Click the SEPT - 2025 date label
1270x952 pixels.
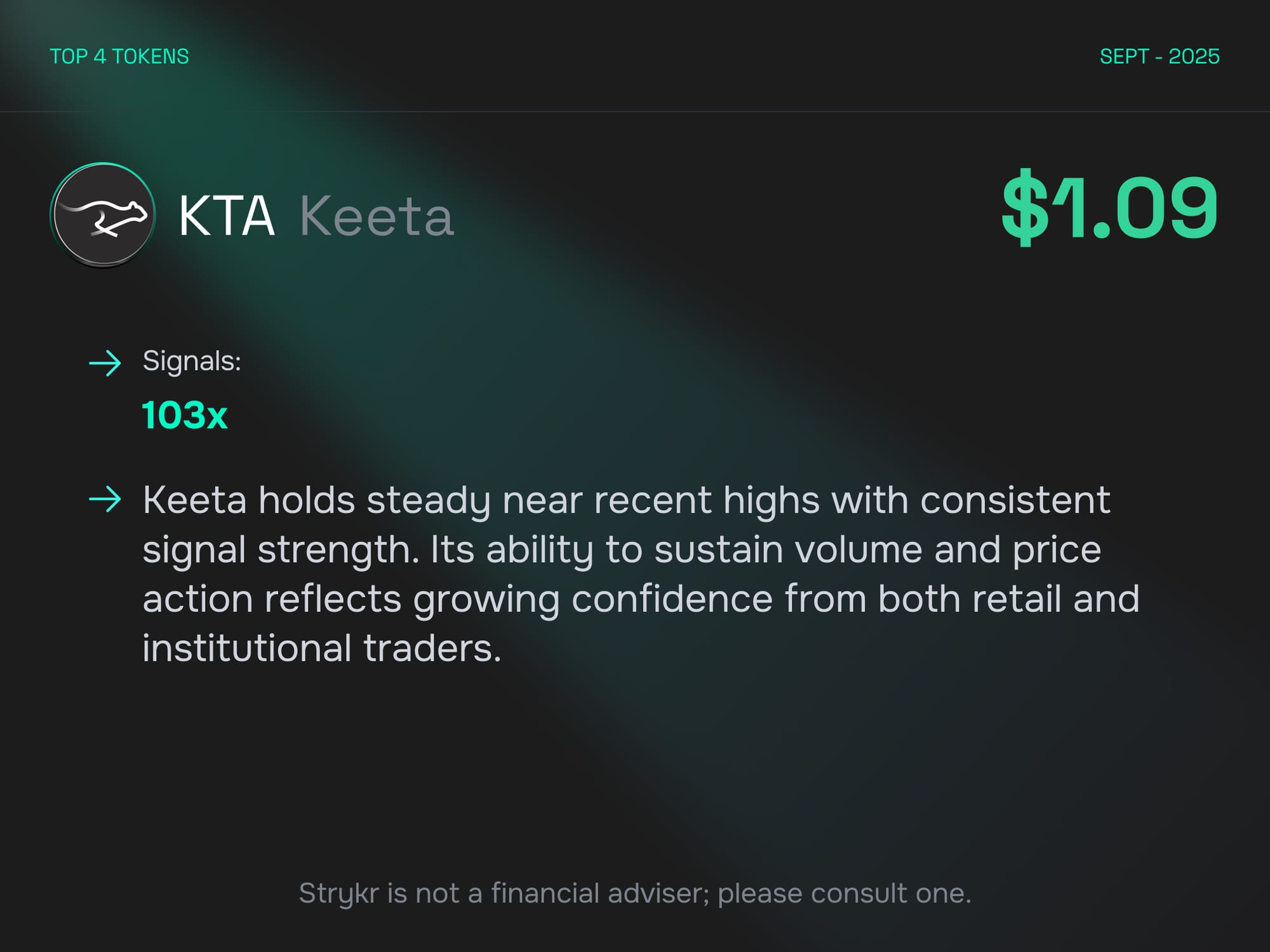click(x=1159, y=56)
